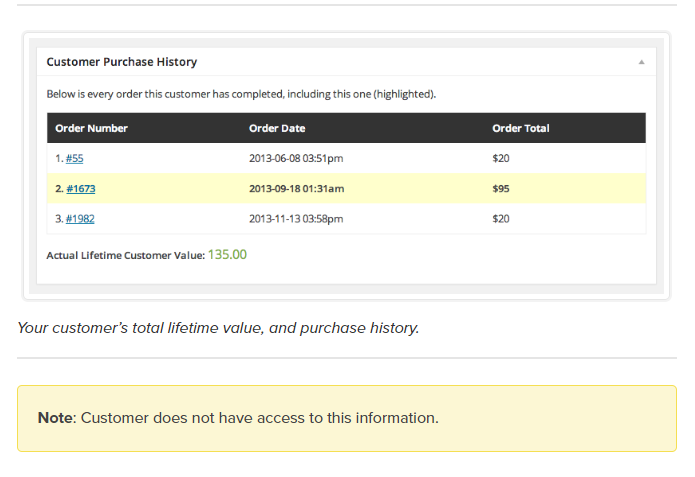The height and width of the screenshot is (477, 695).
Task: Select the 2013-11-13 03:58pm order date
Action: pyautogui.click(x=296, y=218)
